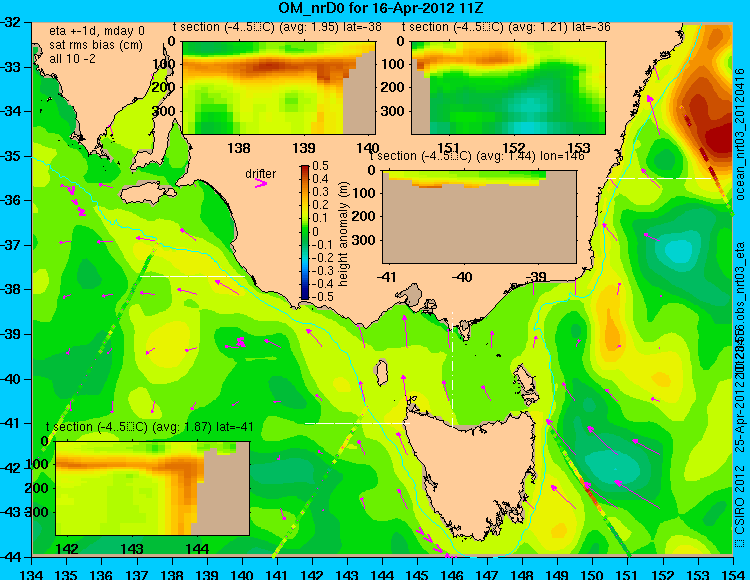Click longitude axis label 141
The width and height of the screenshot is (750, 580).
tap(277, 574)
